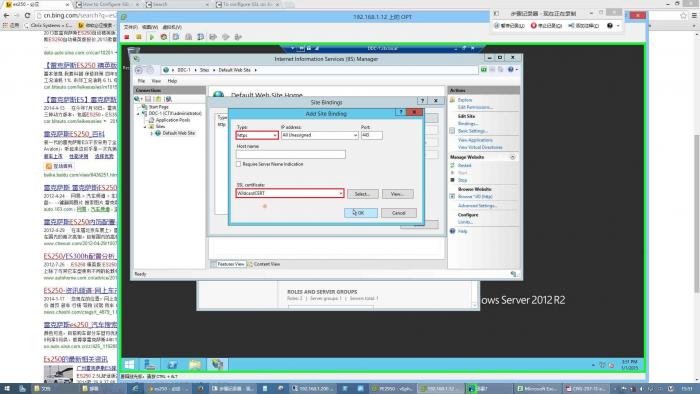The height and width of the screenshot is (394, 700).
Task: Click the restart guest icon in VM toolbar
Action: pyautogui.click(x=164, y=37)
